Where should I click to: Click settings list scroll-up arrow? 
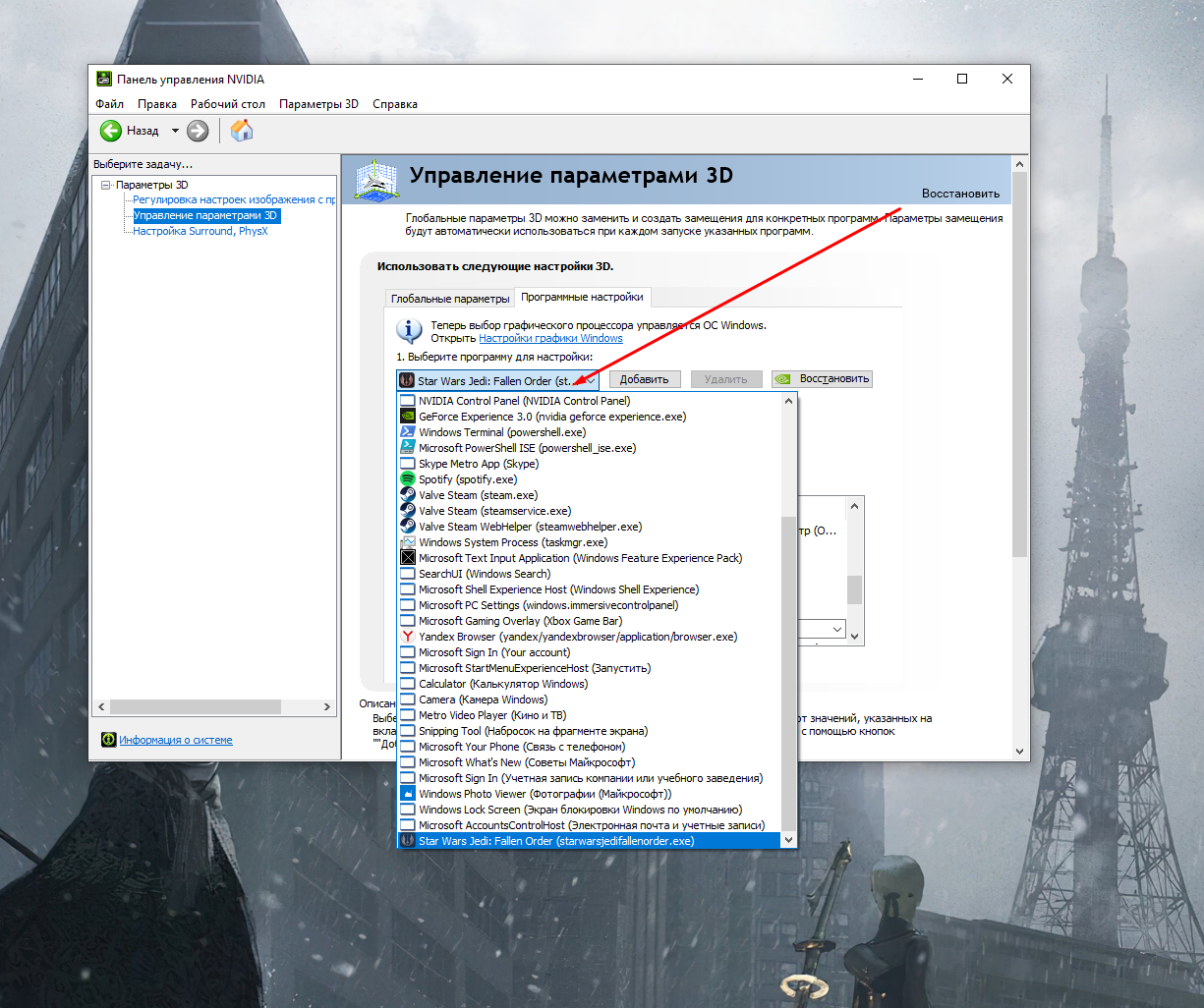855,506
